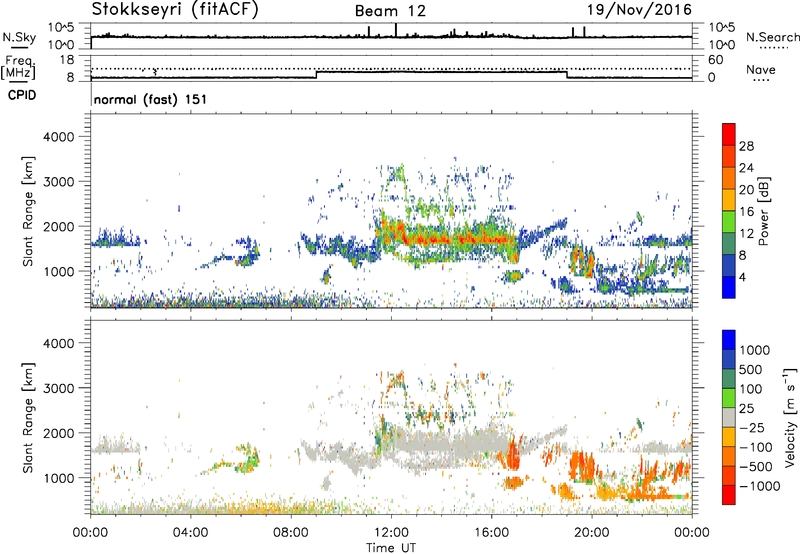Click the 4 tick on Power color bar
Screen dimensions: 800x554
click(742, 277)
